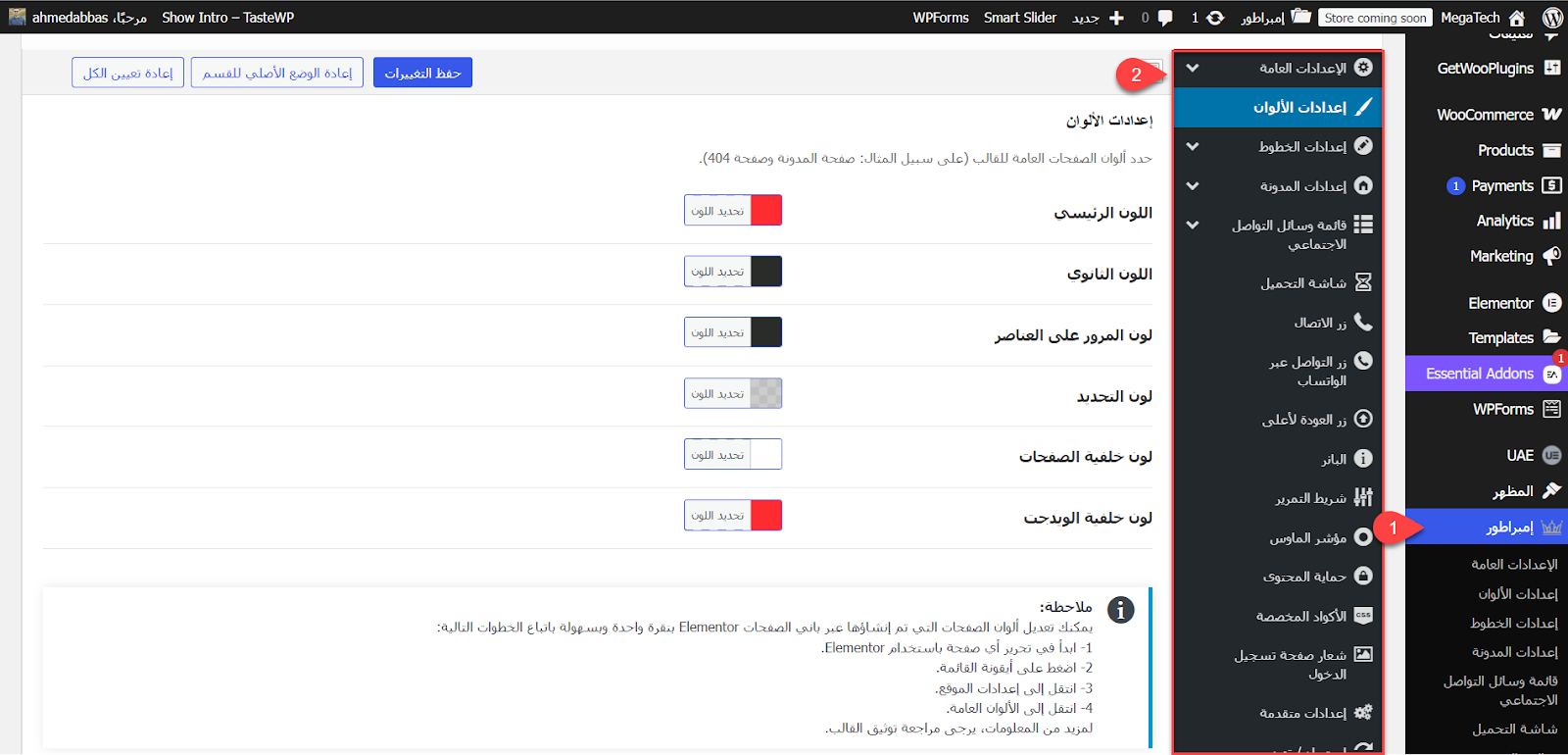Click إعادة الوضع الأصلي للقسم button
Viewport: 1568px width, 755px height.
click(x=277, y=73)
